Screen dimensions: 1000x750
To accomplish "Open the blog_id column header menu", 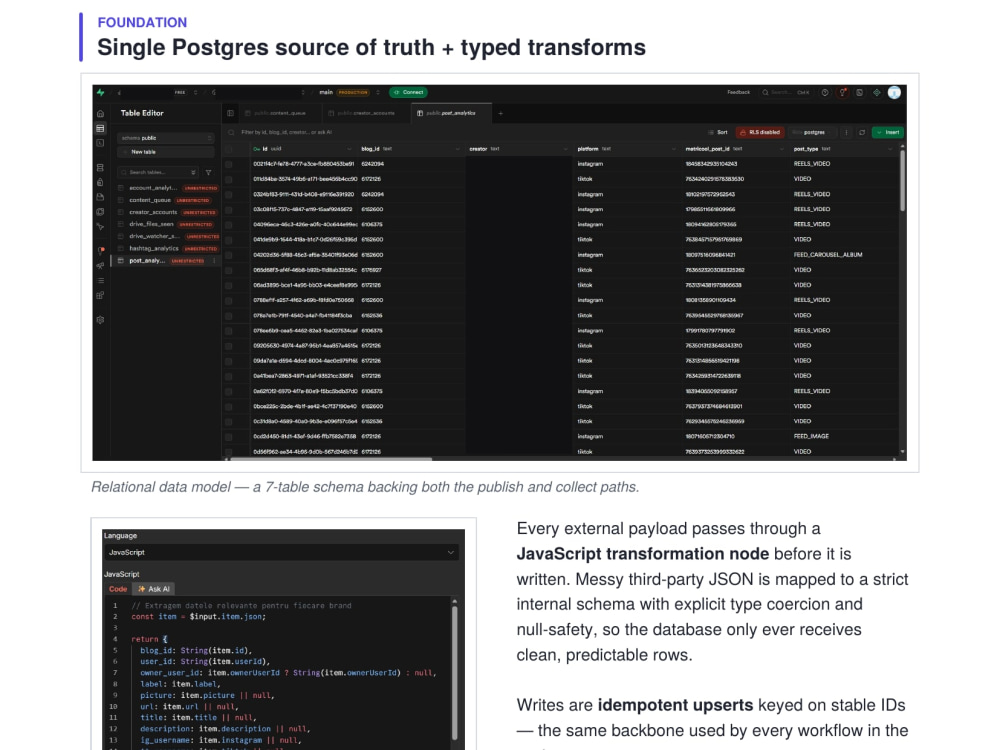I will [x=457, y=149].
